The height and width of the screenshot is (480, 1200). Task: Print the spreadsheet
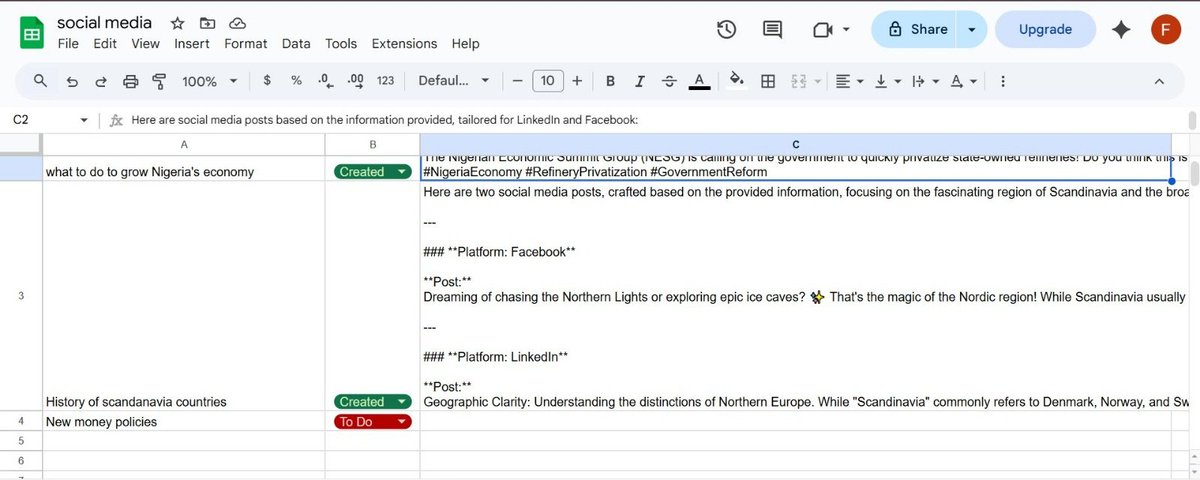pos(130,81)
